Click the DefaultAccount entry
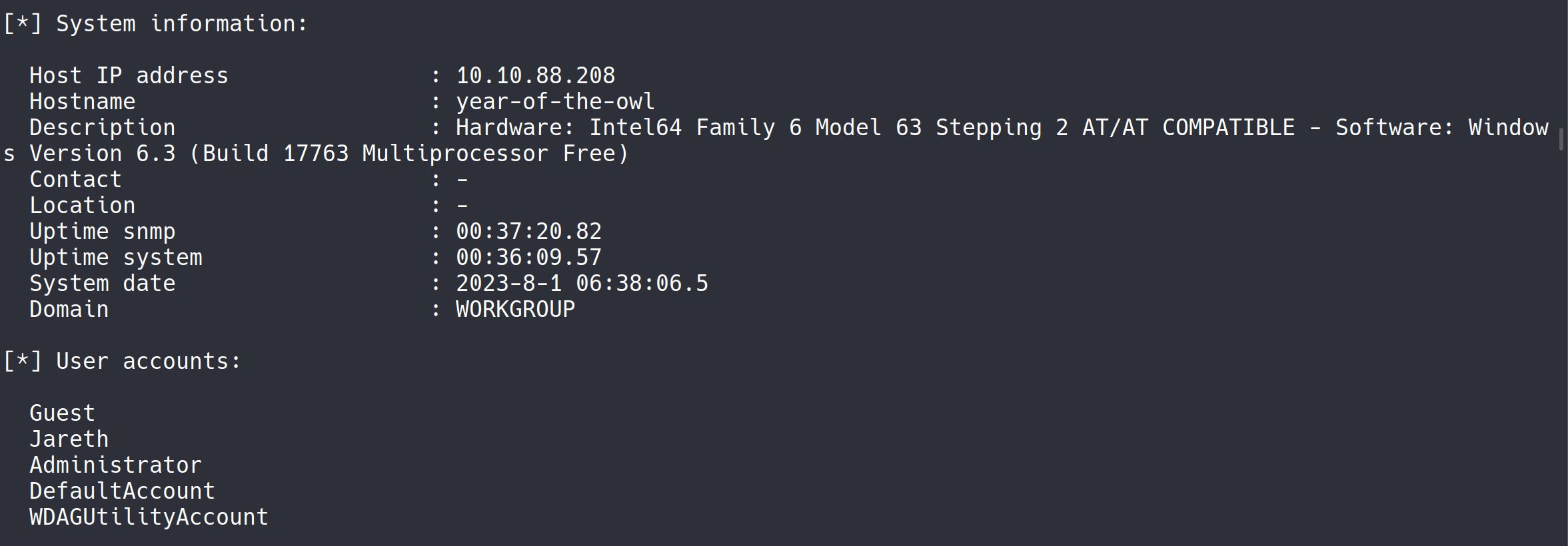1568x546 pixels. pyautogui.click(x=122, y=491)
